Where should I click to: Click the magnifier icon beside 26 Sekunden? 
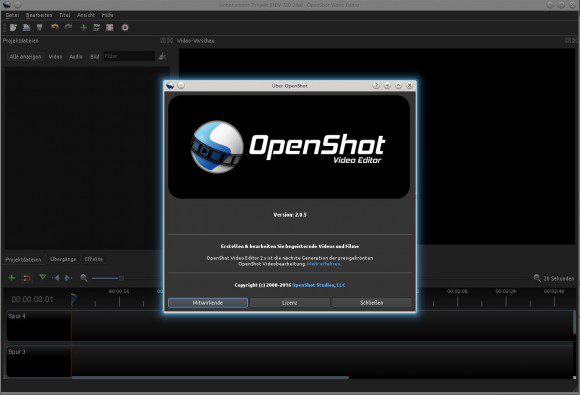click(x=537, y=278)
